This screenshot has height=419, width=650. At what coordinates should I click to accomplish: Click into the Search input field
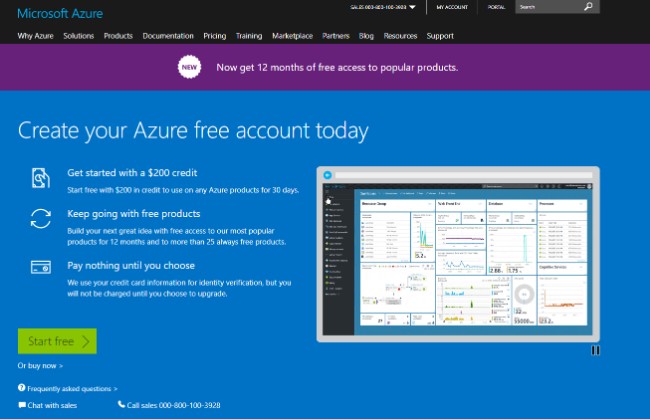(550, 7)
